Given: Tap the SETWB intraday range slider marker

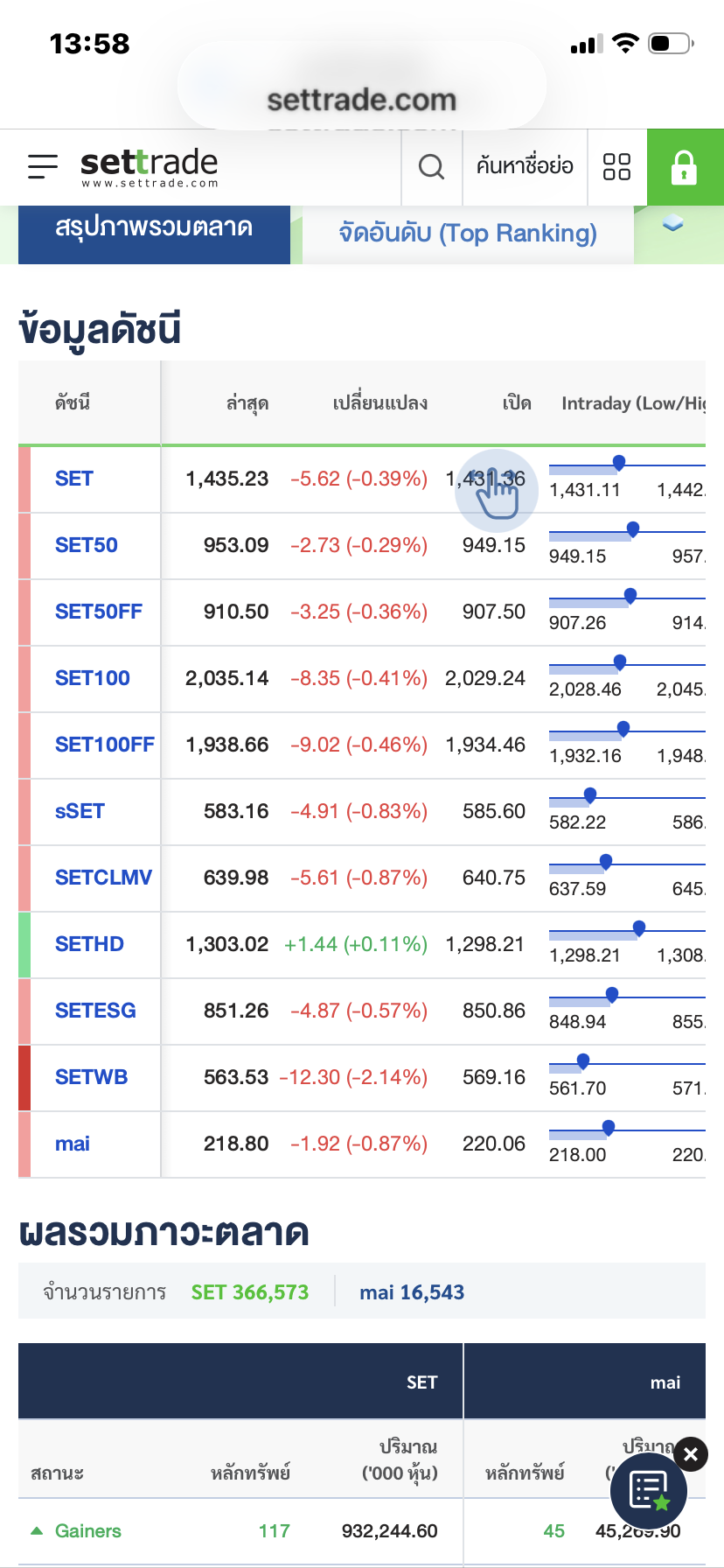Looking at the screenshot, I should point(583,1061).
